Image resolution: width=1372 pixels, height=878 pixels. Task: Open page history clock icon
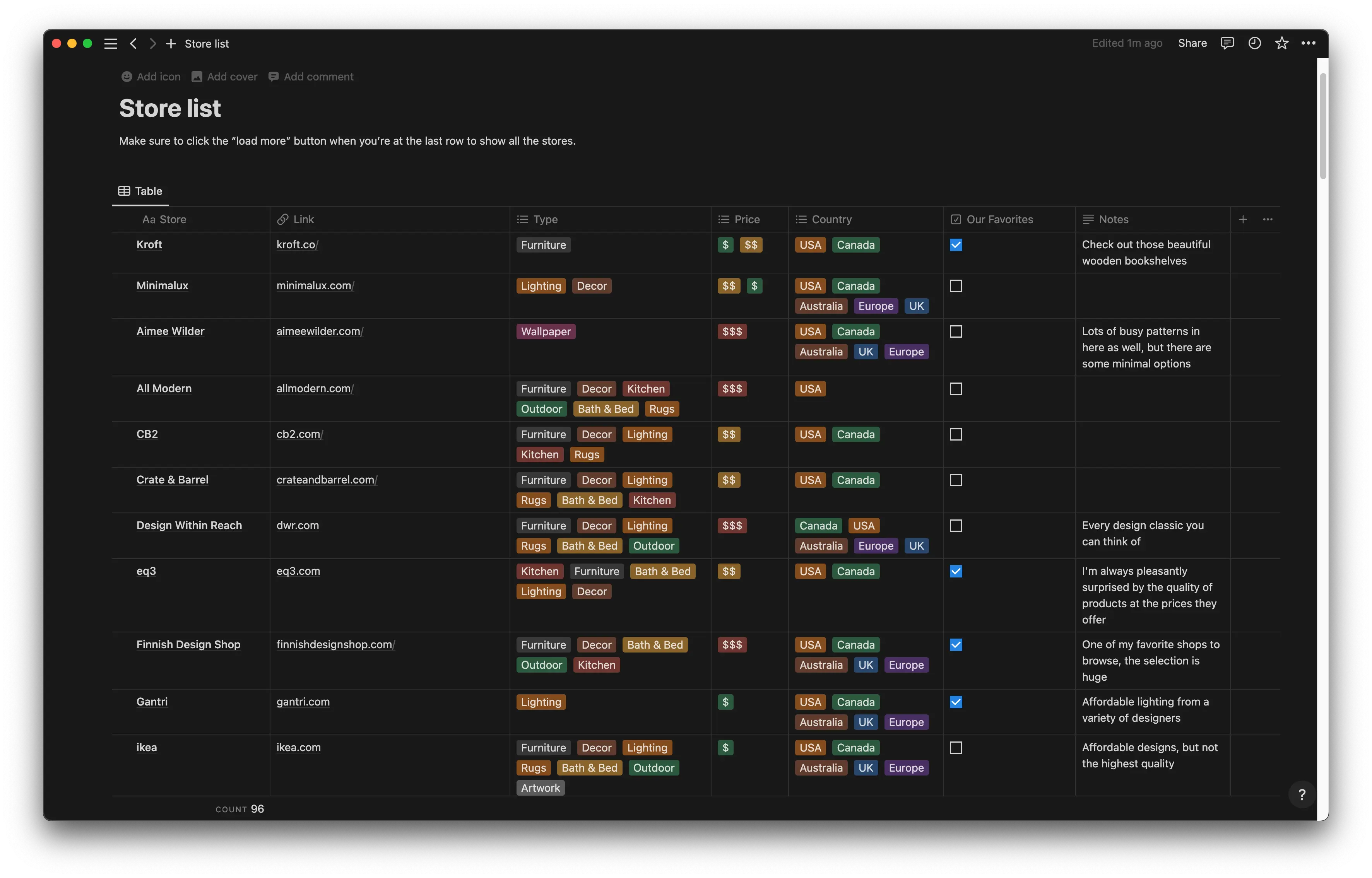point(1254,43)
